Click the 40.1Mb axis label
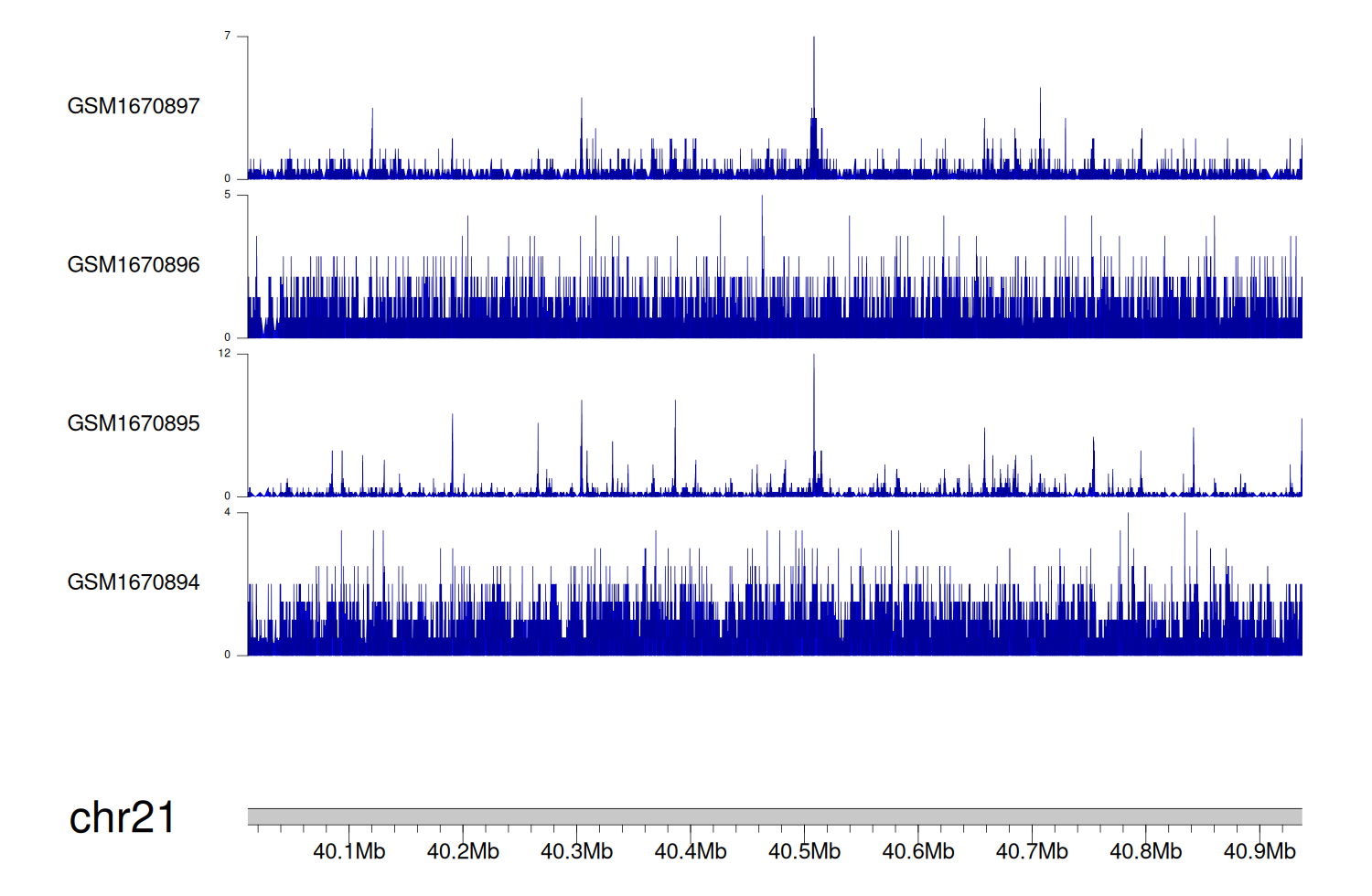This screenshot has width=1372, height=896. [349, 852]
